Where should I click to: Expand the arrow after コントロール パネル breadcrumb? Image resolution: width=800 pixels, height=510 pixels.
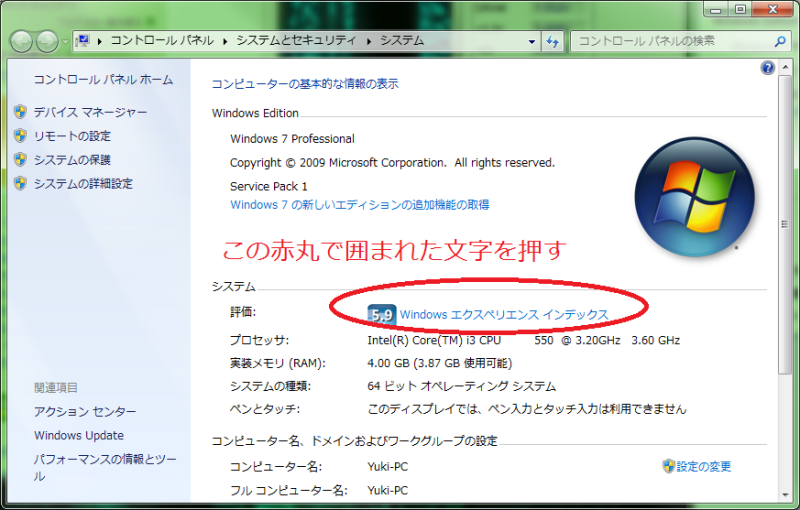225,41
